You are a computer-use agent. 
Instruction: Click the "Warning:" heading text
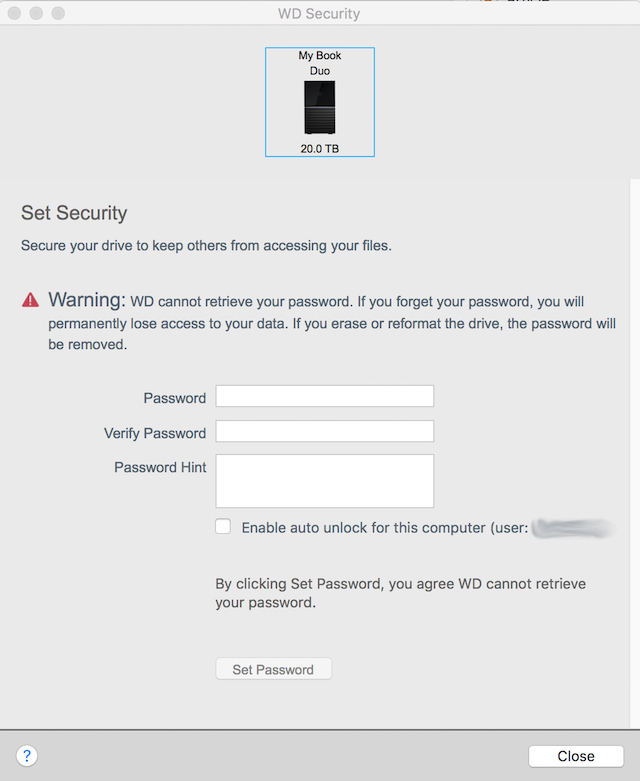pyautogui.click(x=87, y=300)
